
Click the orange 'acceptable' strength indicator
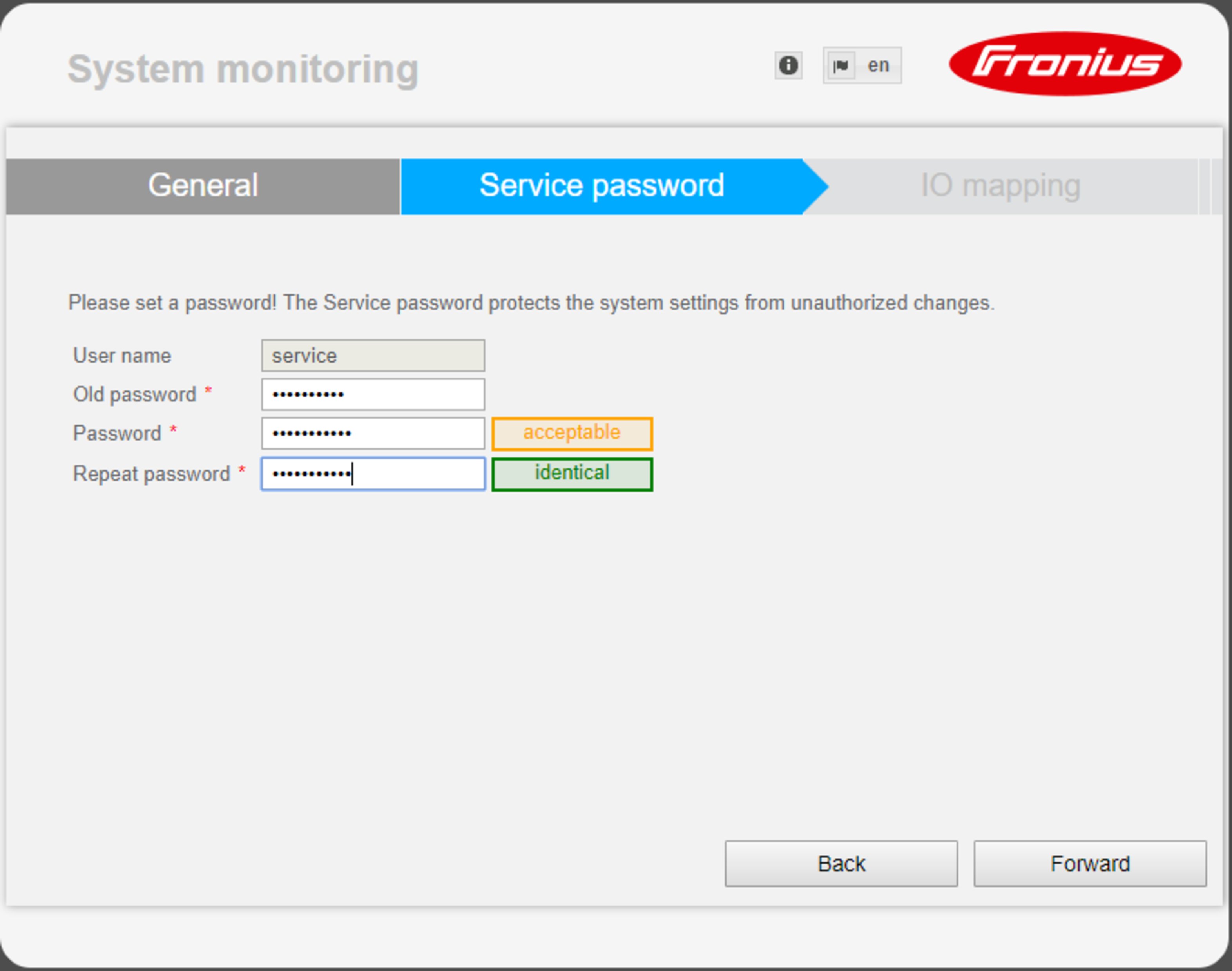coord(572,434)
